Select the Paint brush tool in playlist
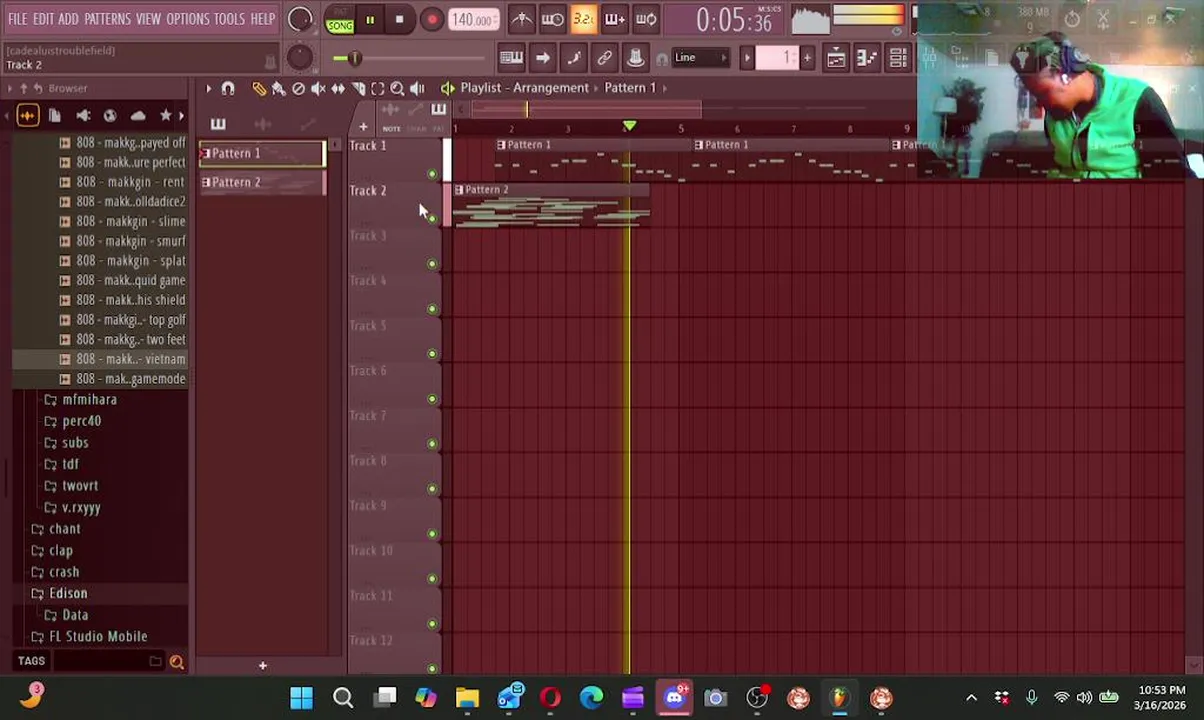 tap(278, 88)
